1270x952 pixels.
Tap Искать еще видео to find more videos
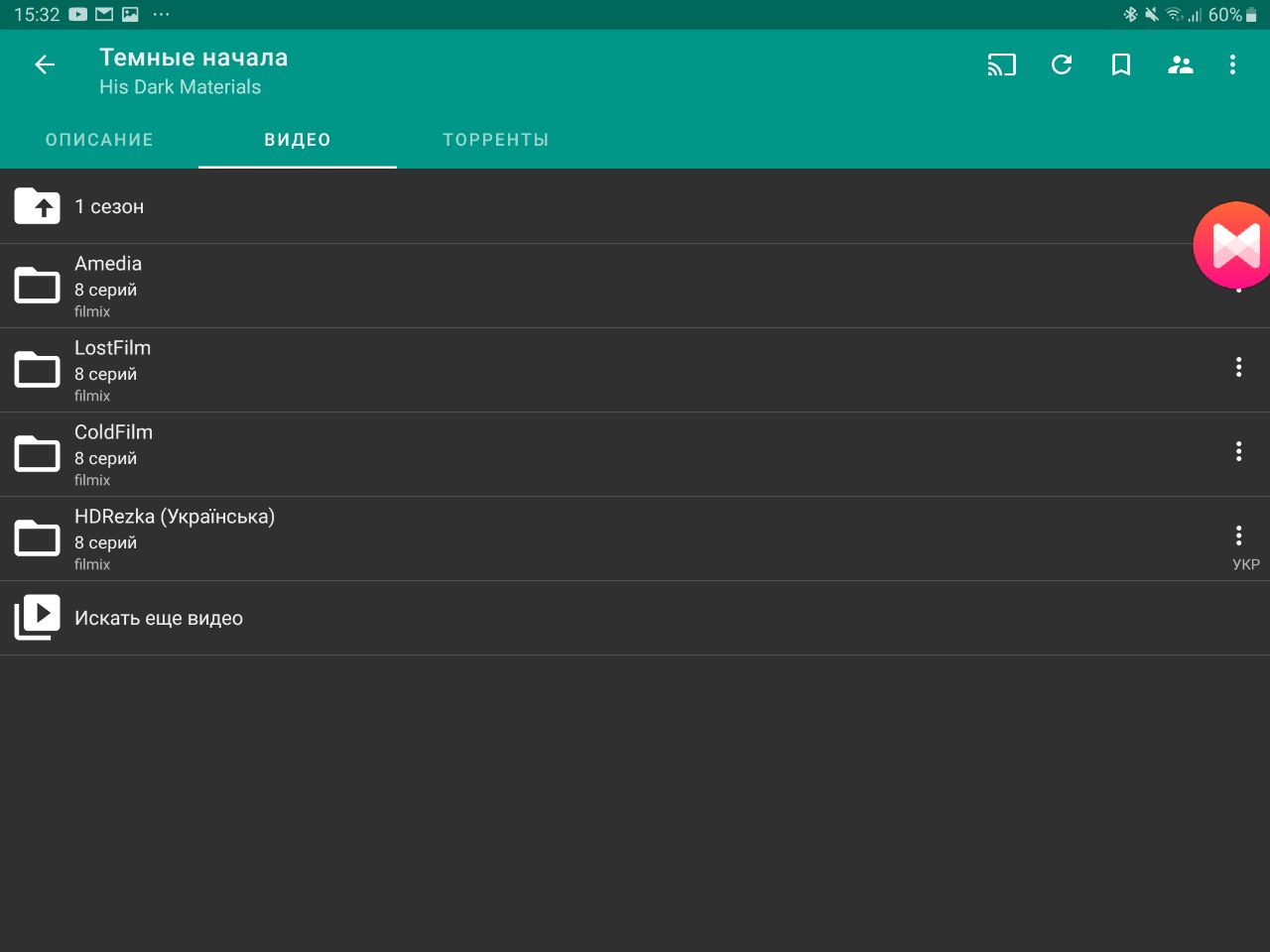coord(159,618)
